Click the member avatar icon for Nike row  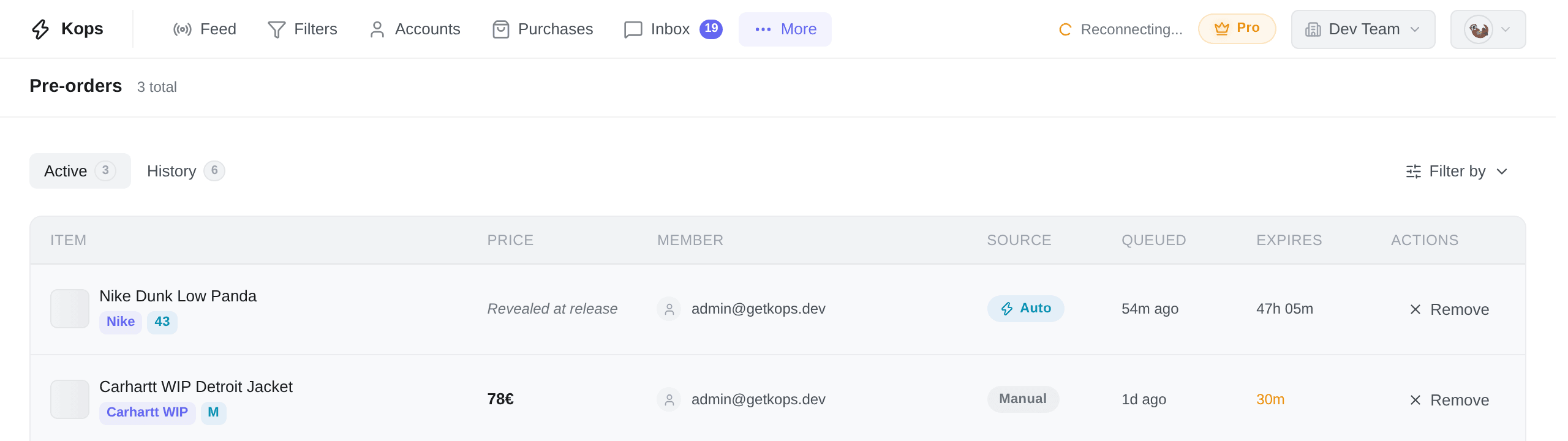tap(669, 309)
